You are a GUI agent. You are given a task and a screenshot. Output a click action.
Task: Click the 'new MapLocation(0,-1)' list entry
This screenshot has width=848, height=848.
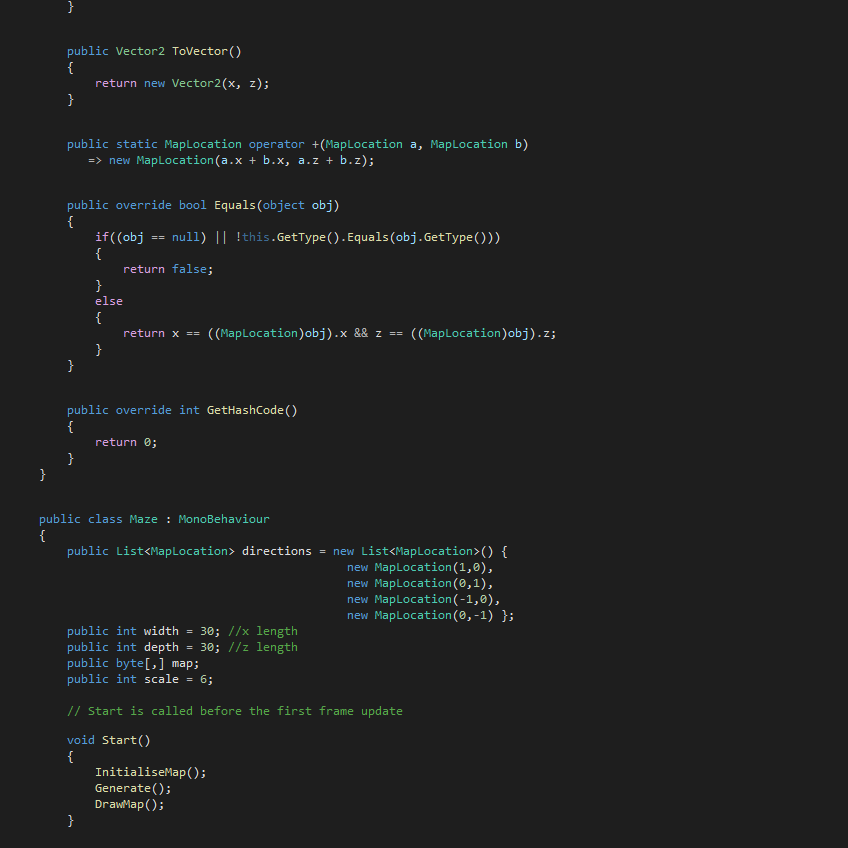tap(420, 615)
